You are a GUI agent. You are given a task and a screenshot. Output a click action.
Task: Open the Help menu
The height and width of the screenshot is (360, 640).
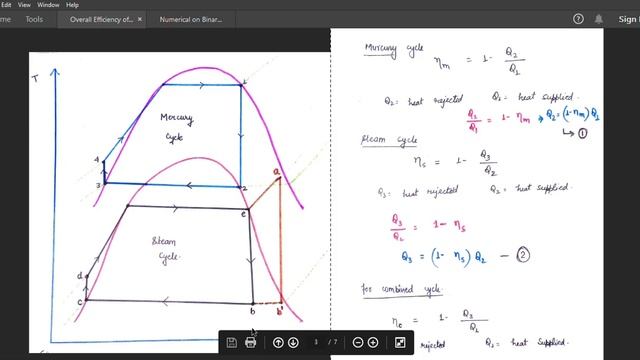[72, 5]
